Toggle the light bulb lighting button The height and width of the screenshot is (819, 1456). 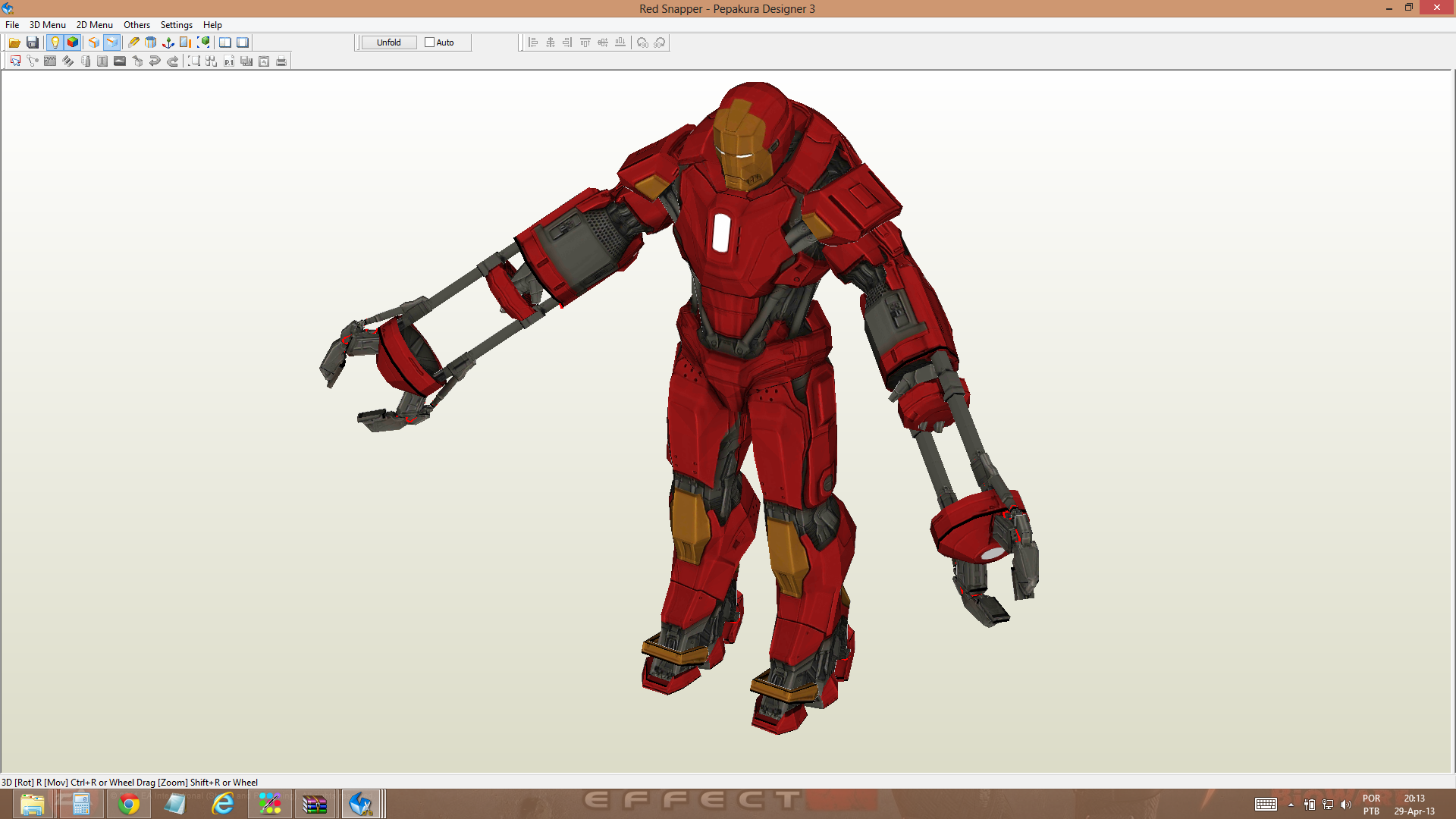click(x=55, y=42)
